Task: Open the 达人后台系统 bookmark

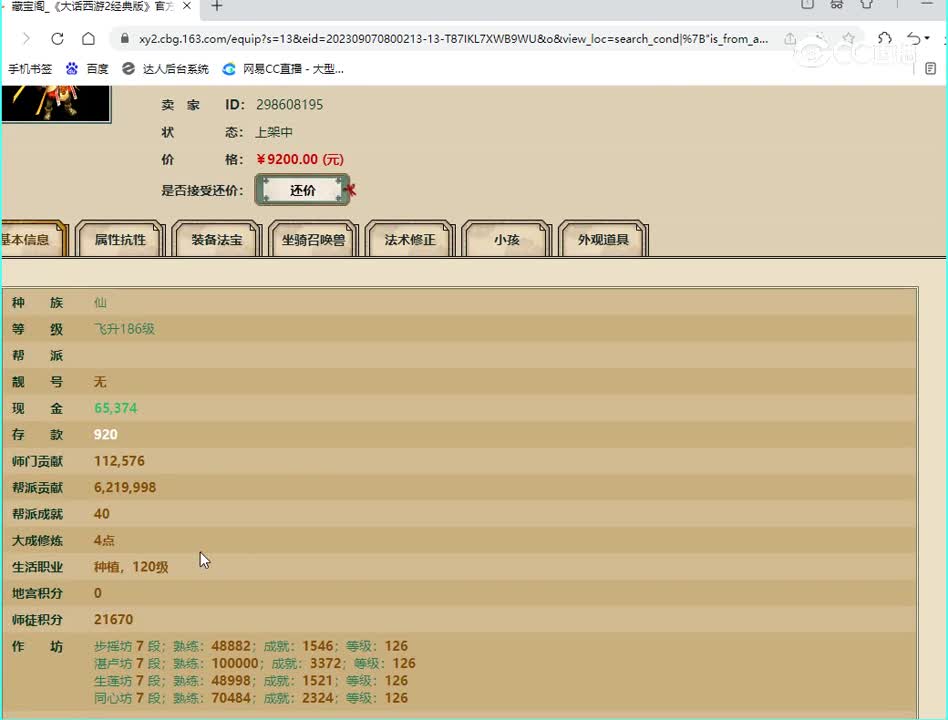Action: 166,69
